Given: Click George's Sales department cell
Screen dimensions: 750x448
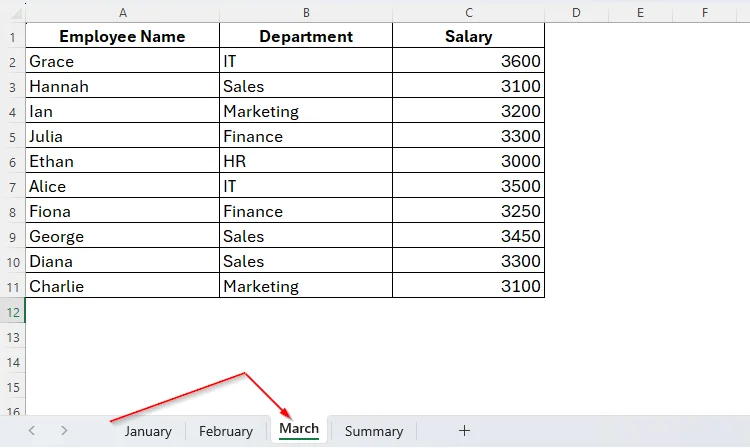Looking at the screenshot, I should [x=306, y=236].
